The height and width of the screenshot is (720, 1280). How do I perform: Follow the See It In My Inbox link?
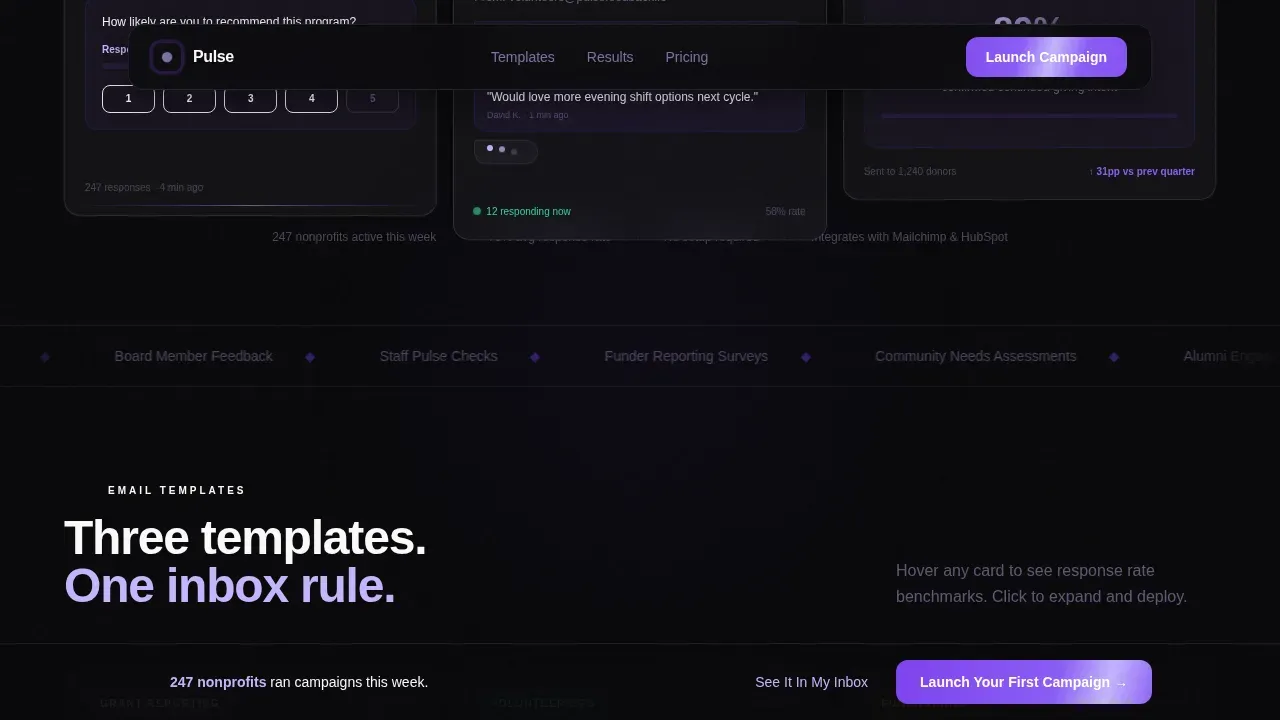pyautogui.click(x=811, y=682)
